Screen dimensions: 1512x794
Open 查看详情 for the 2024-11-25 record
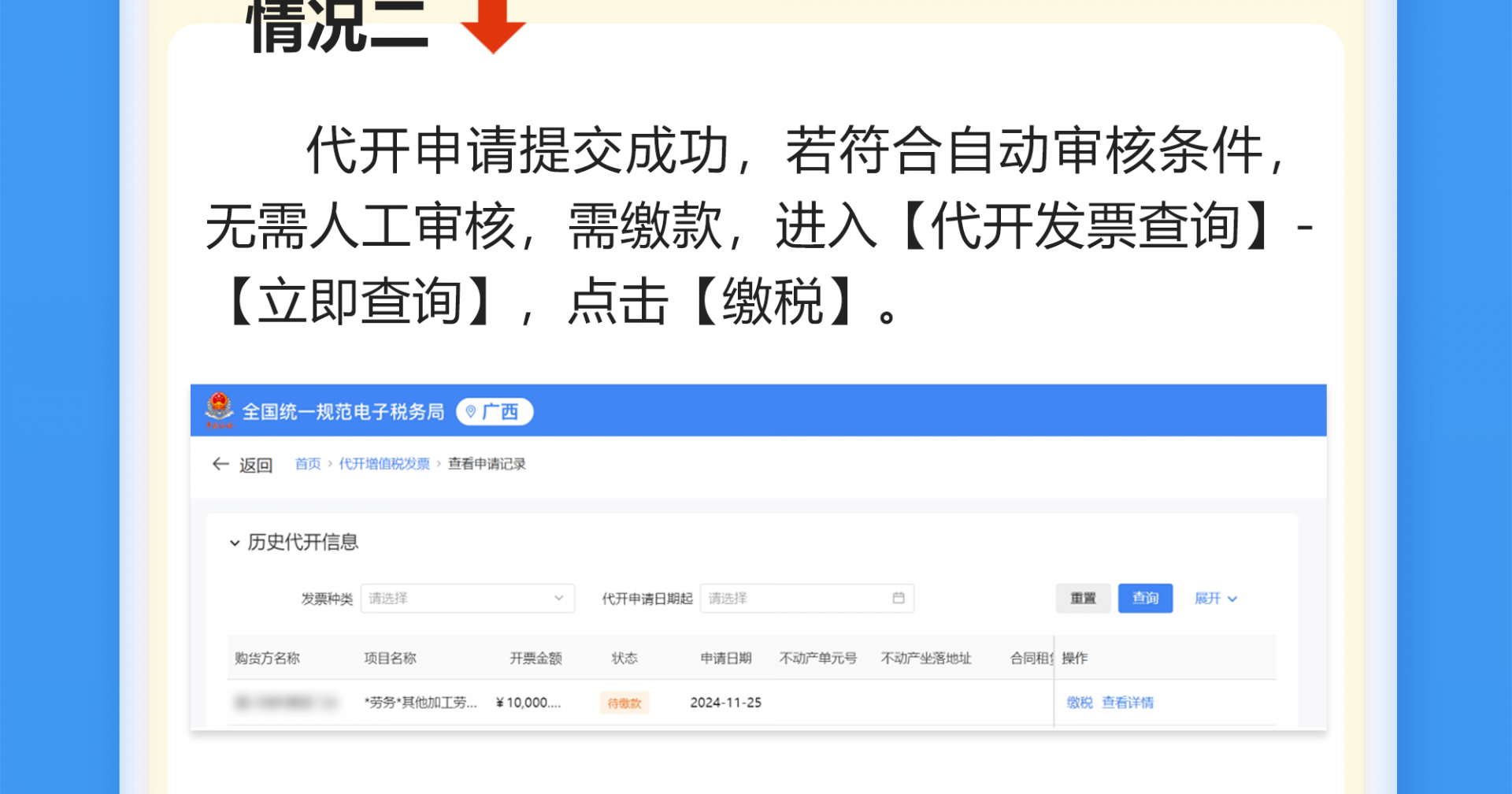[1127, 703]
